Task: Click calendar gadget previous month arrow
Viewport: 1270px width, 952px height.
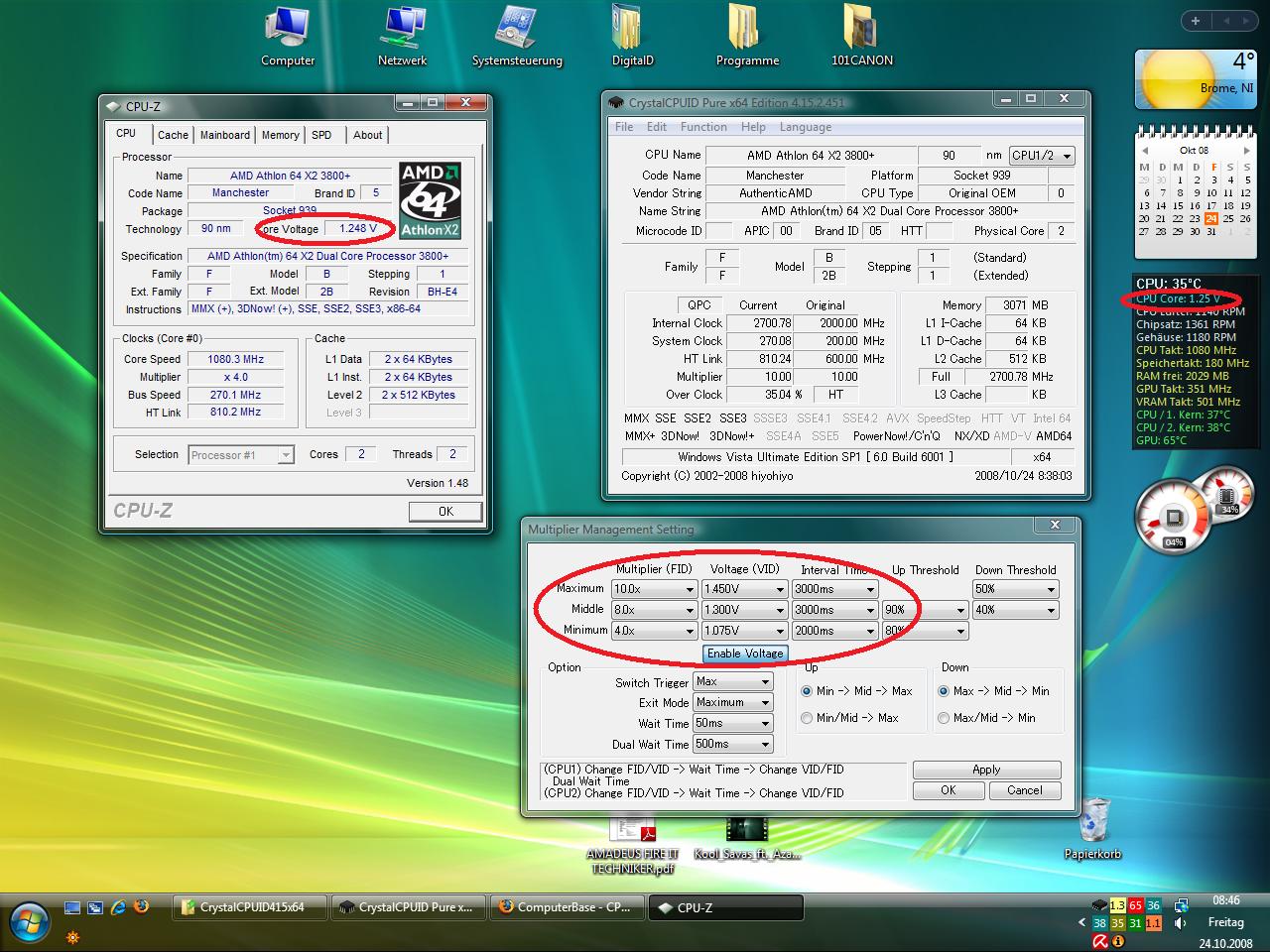Action: [1145, 151]
